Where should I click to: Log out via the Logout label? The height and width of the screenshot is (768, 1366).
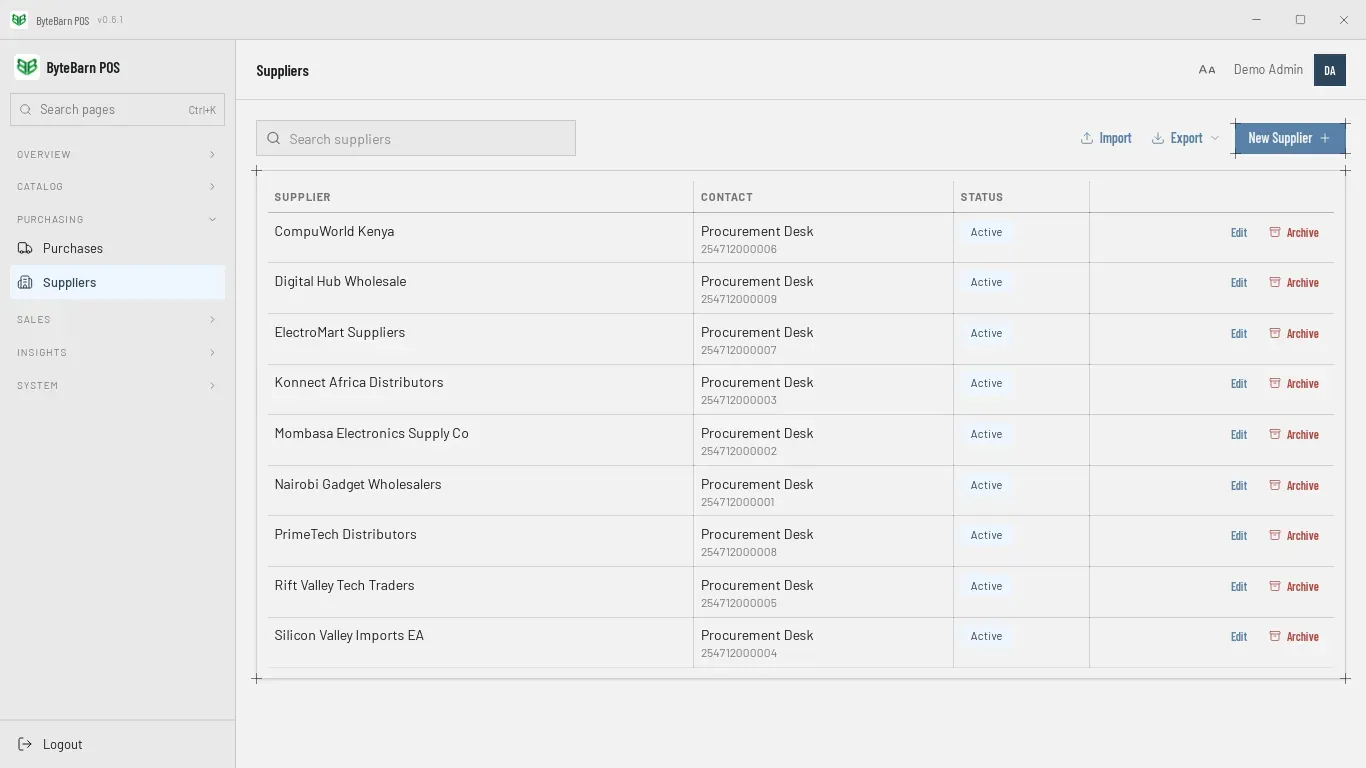pos(62,744)
